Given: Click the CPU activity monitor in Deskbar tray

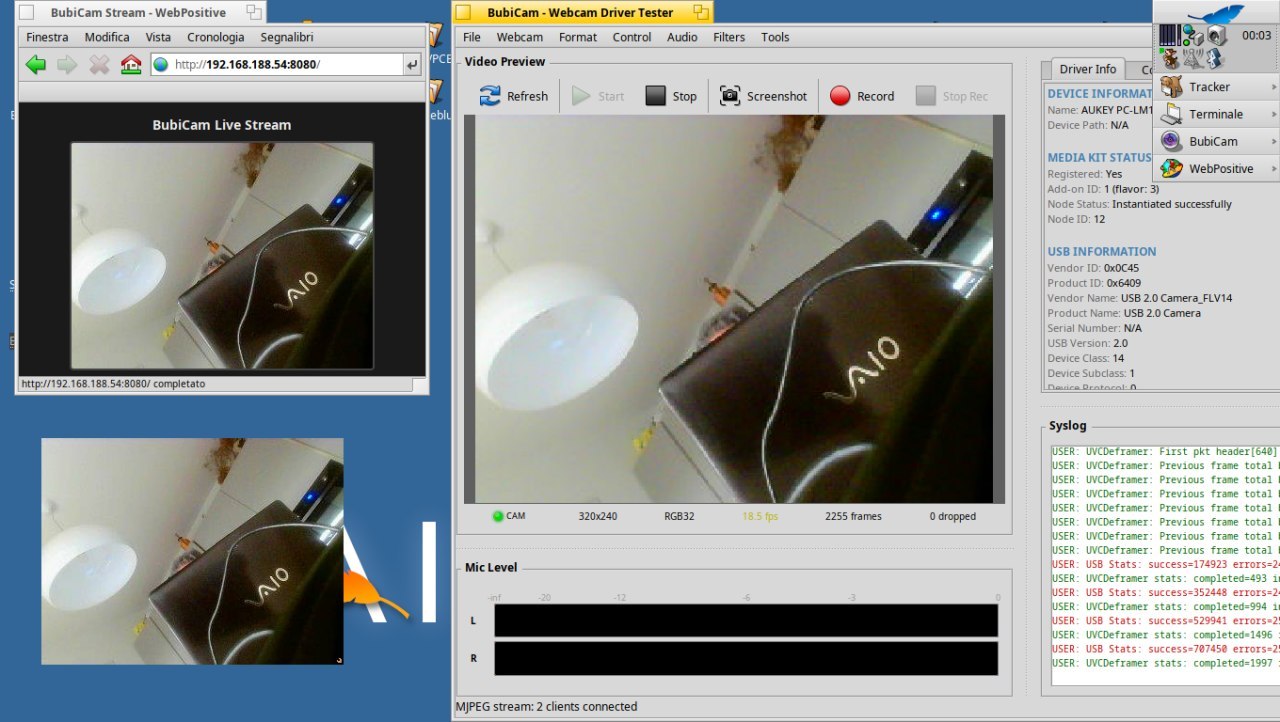Looking at the screenshot, I should point(1169,35).
